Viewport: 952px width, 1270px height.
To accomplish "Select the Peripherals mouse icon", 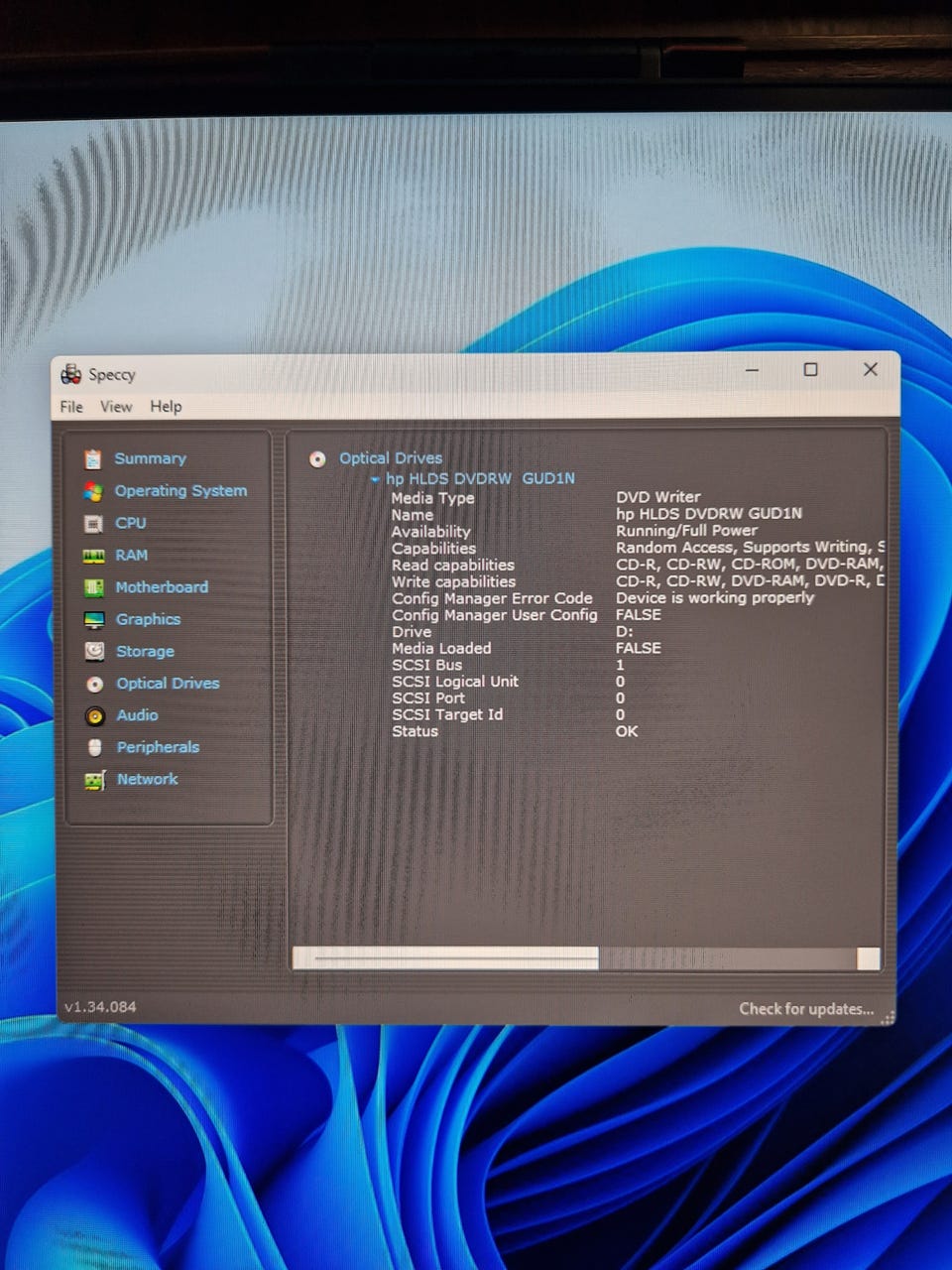I will tap(95, 747).
